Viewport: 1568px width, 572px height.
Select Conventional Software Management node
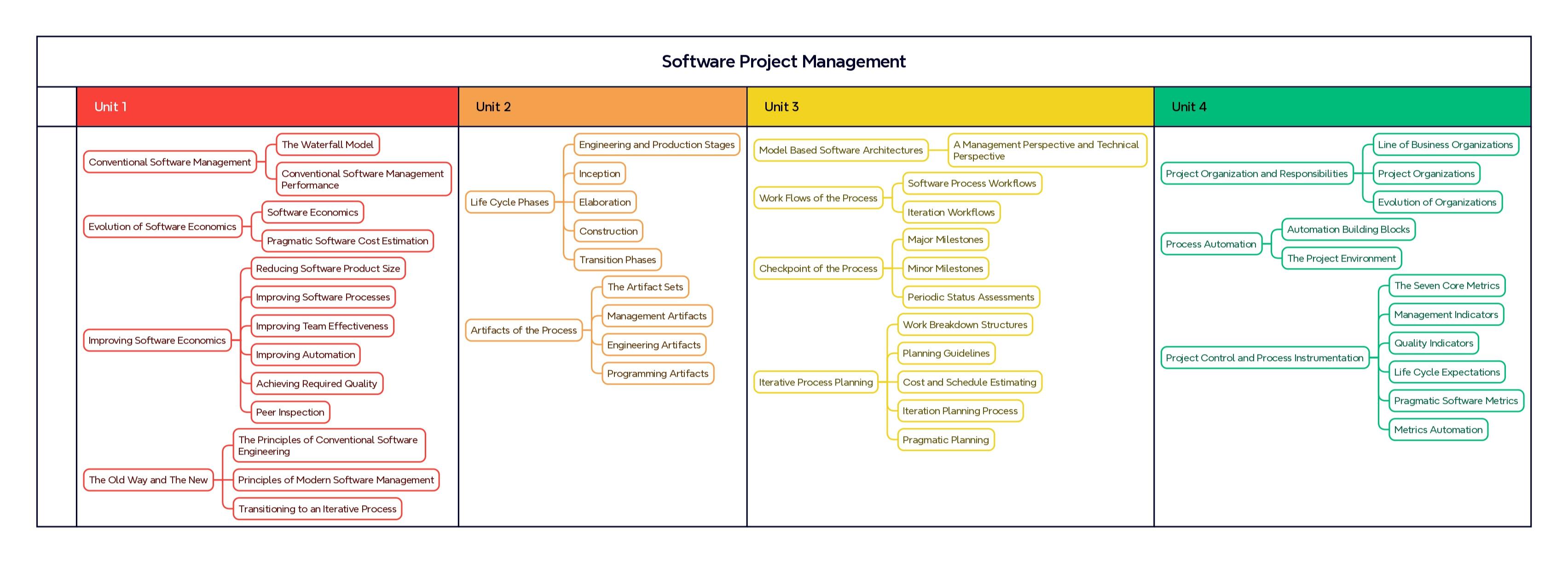[x=169, y=162]
